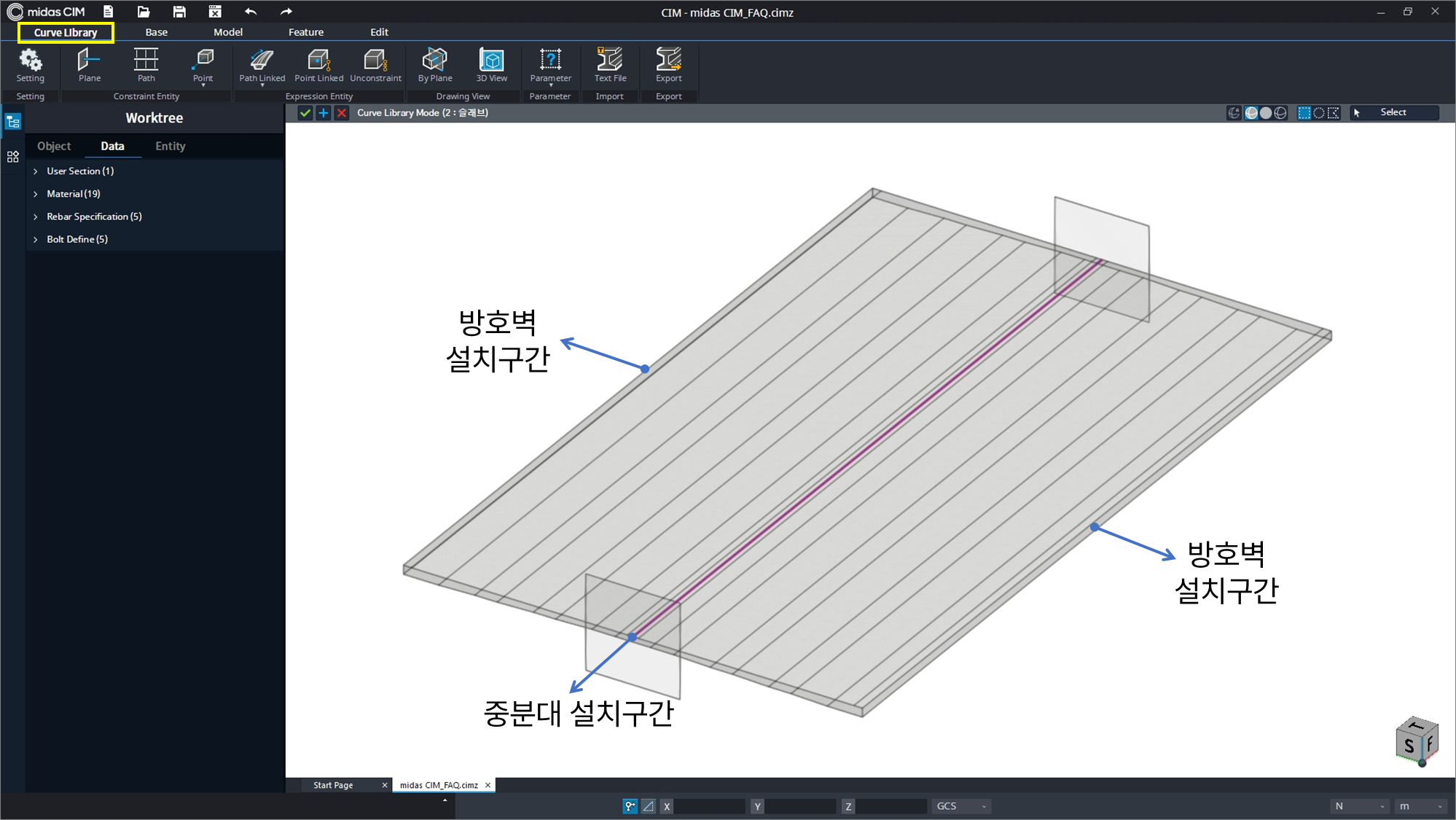Open the Model ribbon tab
This screenshot has height=820, width=1456.
(228, 32)
